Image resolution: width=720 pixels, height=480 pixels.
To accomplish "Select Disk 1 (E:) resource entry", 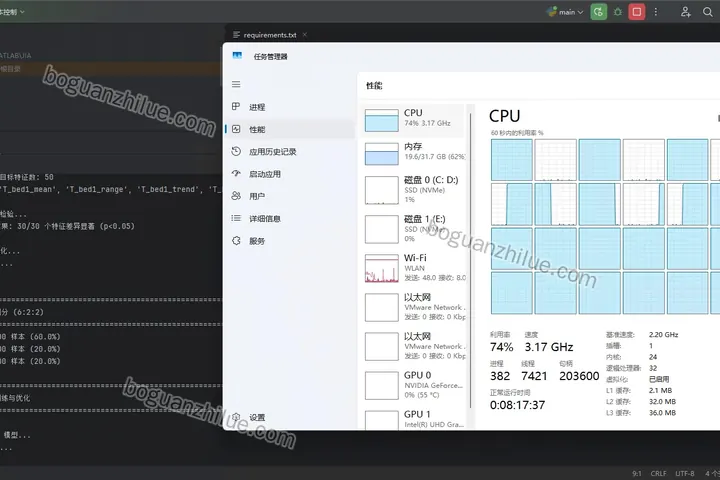I will pyautogui.click(x=414, y=229).
